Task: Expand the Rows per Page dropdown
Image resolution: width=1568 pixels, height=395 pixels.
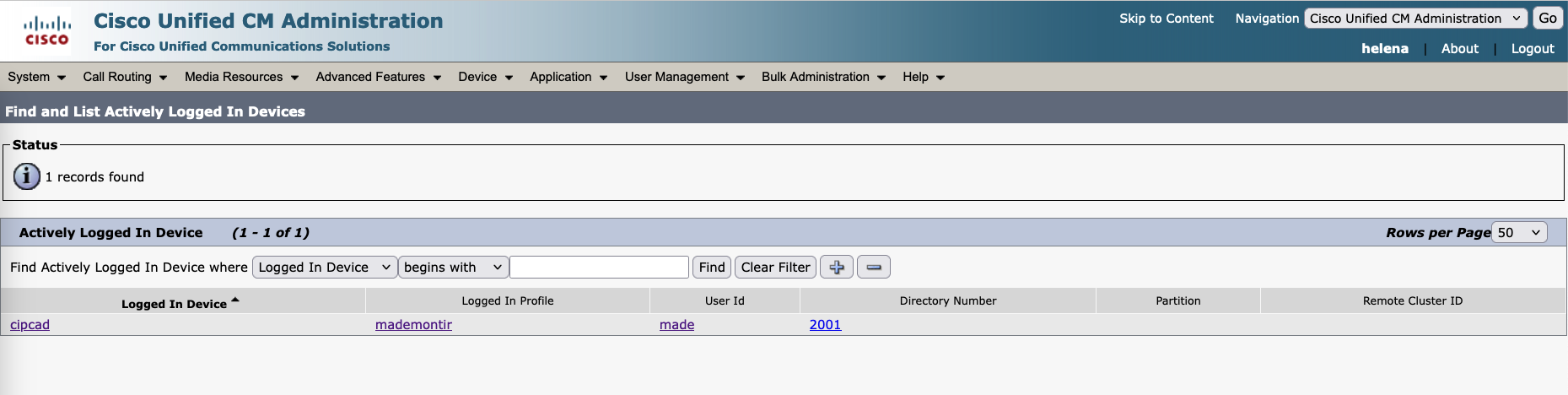Action: tap(1519, 233)
